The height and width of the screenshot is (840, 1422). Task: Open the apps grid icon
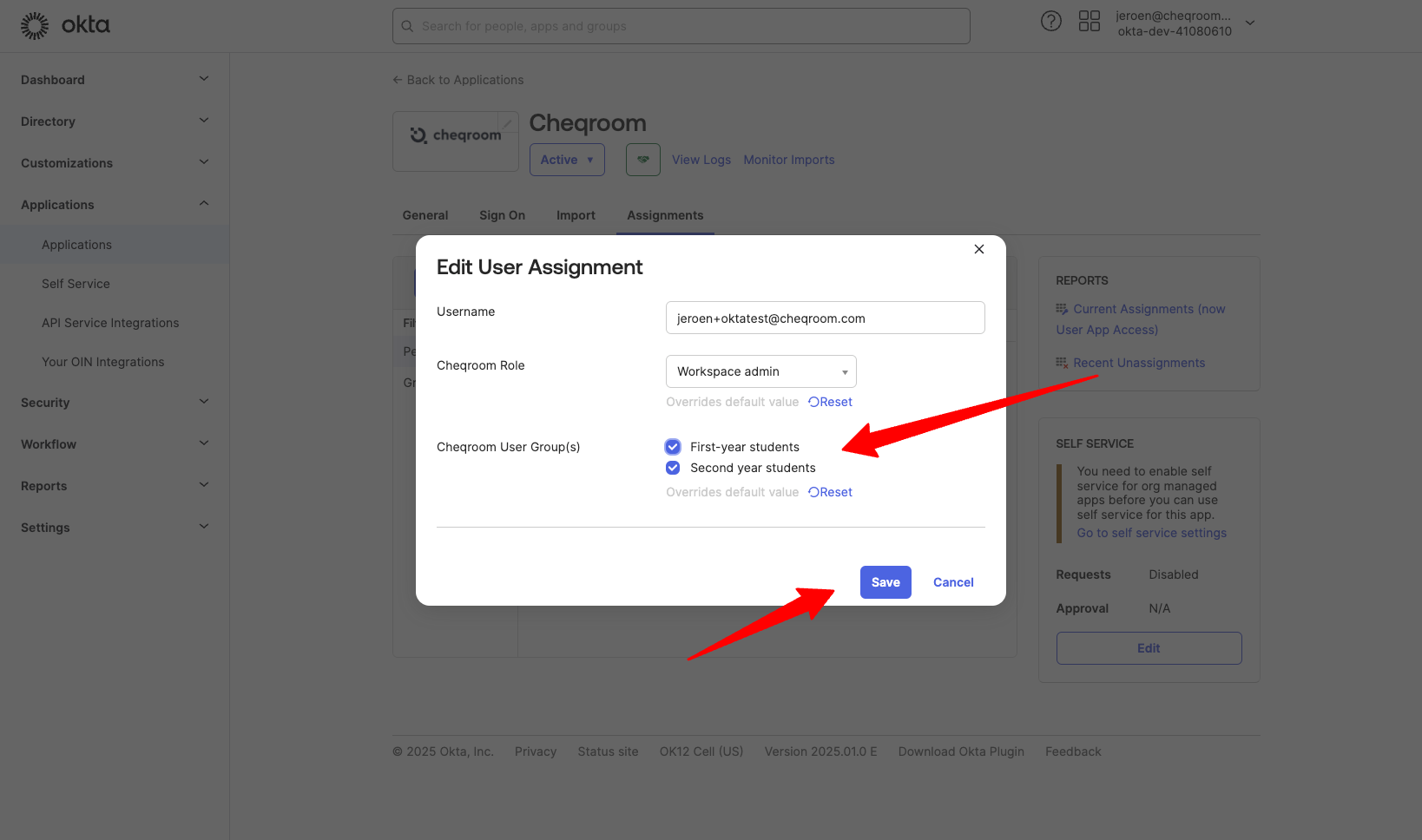pos(1089,22)
